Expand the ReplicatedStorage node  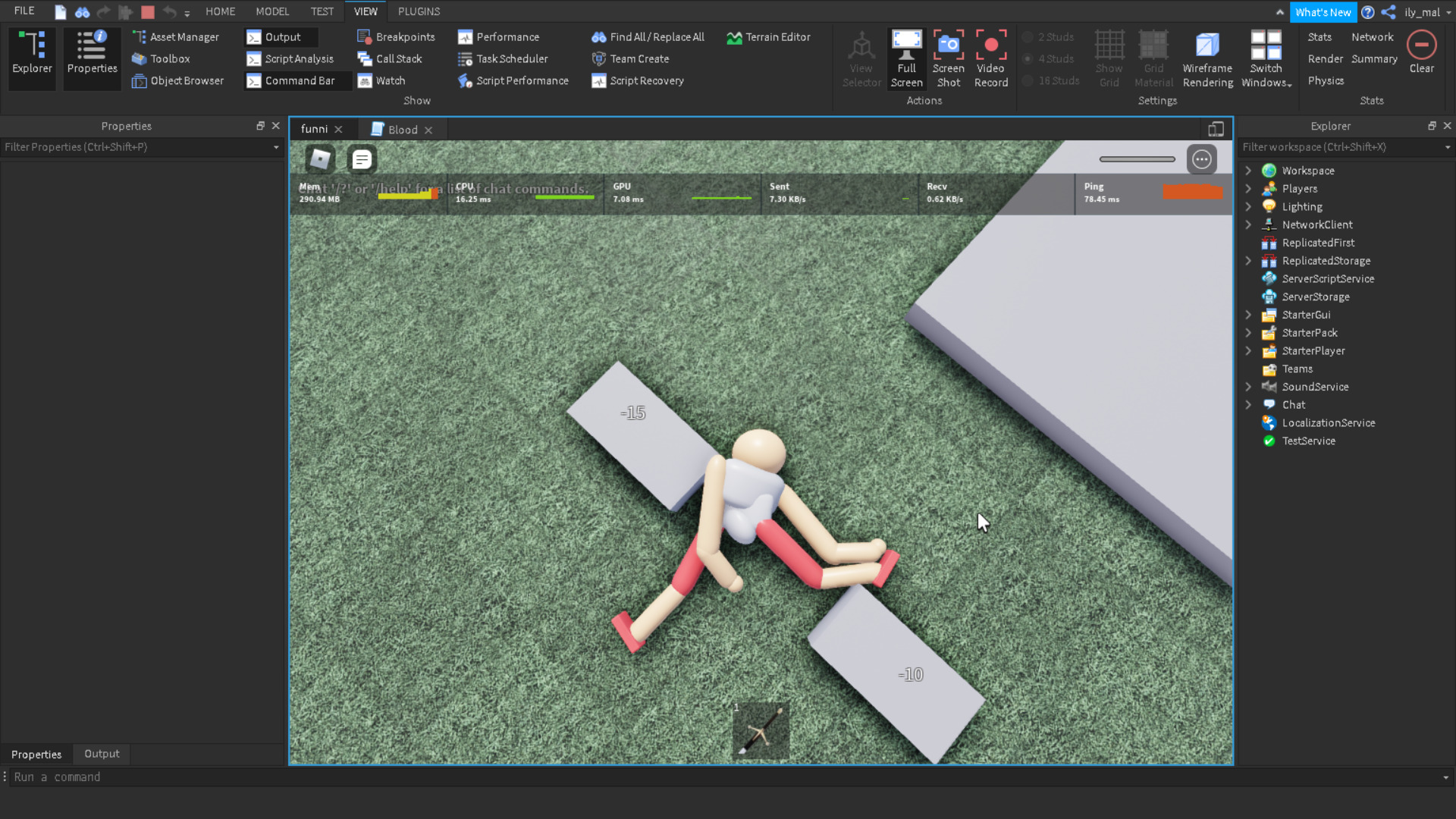[1248, 261]
